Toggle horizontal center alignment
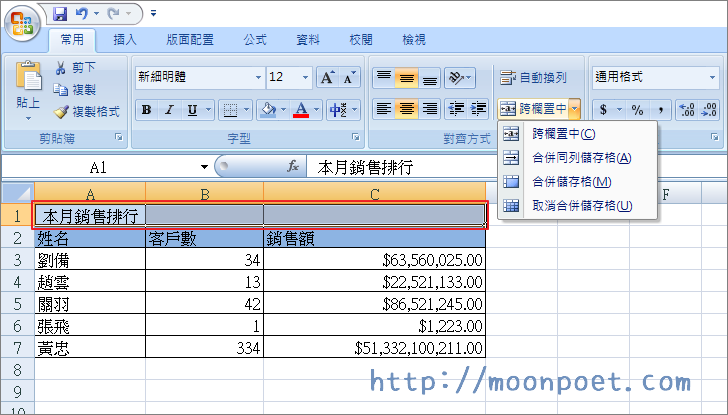This screenshot has width=728, height=415. (x=408, y=109)
